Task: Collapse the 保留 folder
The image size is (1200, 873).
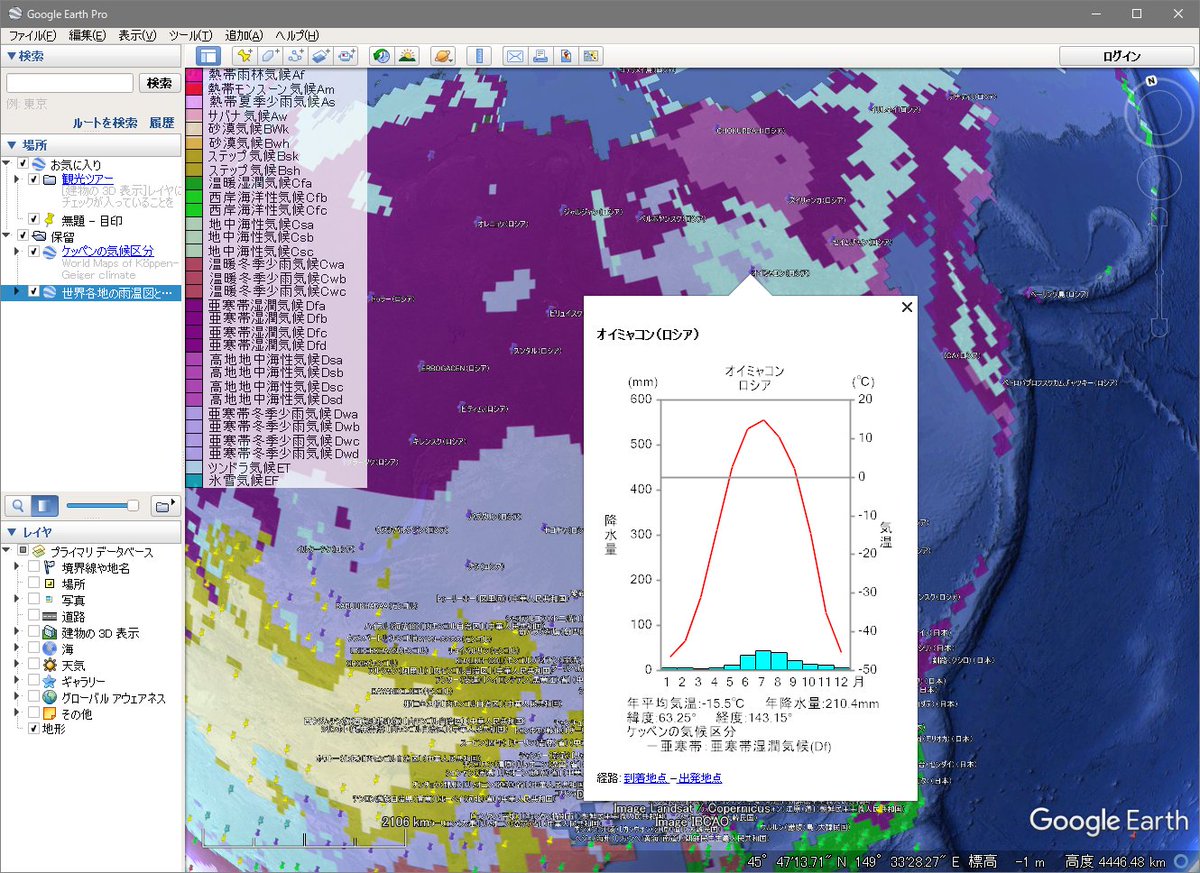Action: coord(7,235)
